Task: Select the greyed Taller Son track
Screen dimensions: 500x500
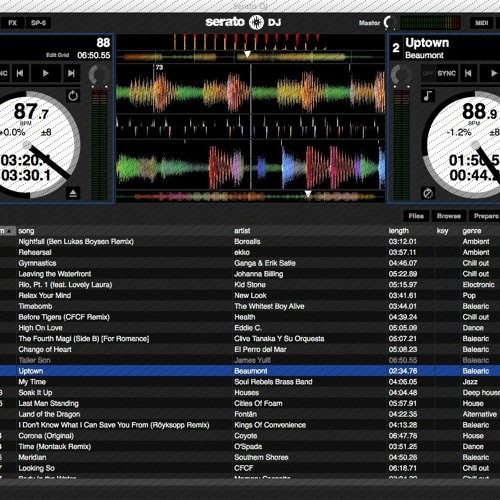Action: tap(250, 360)
